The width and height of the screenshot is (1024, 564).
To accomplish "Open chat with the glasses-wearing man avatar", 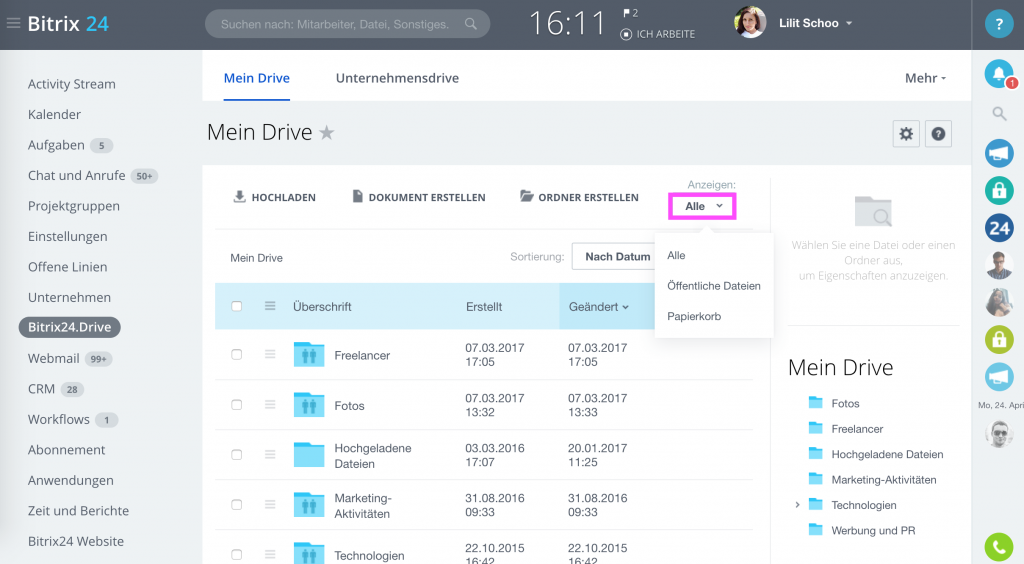I will 999,265.
